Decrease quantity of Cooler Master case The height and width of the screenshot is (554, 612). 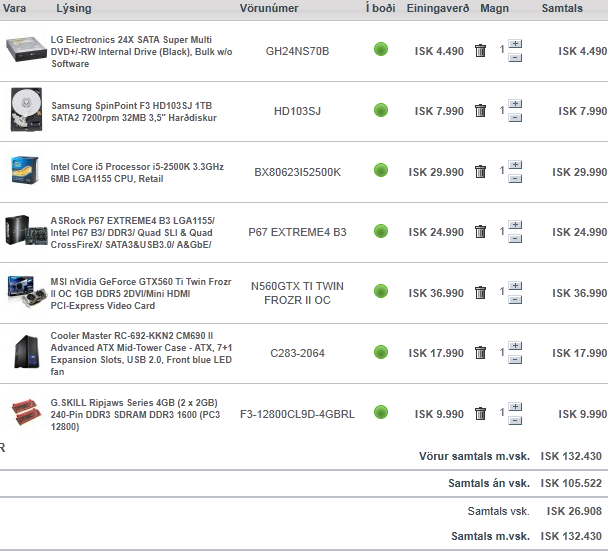point(515,360)
